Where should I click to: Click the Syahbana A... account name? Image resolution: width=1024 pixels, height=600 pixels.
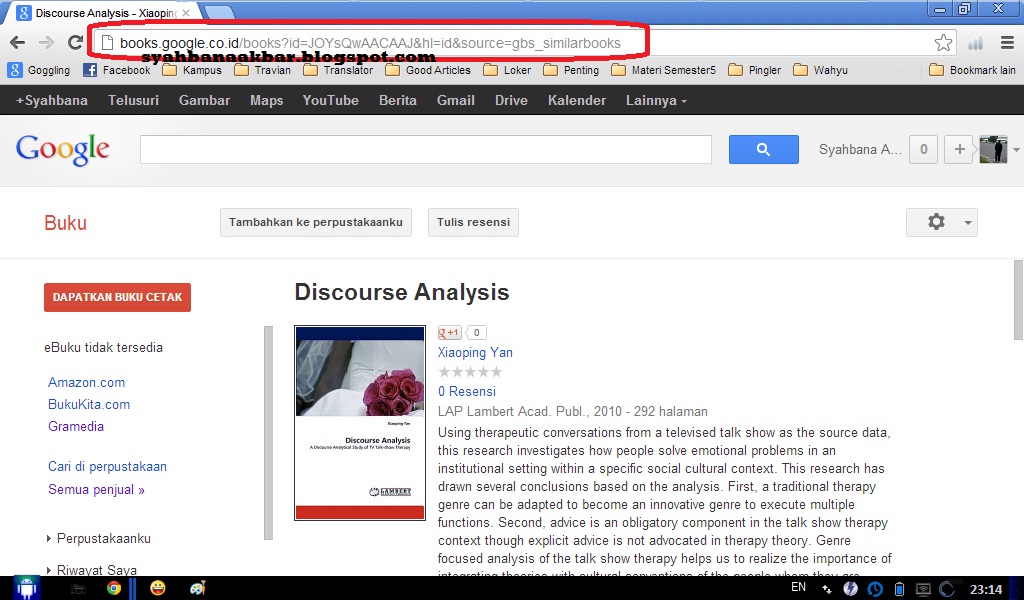(x=860, y=150)
